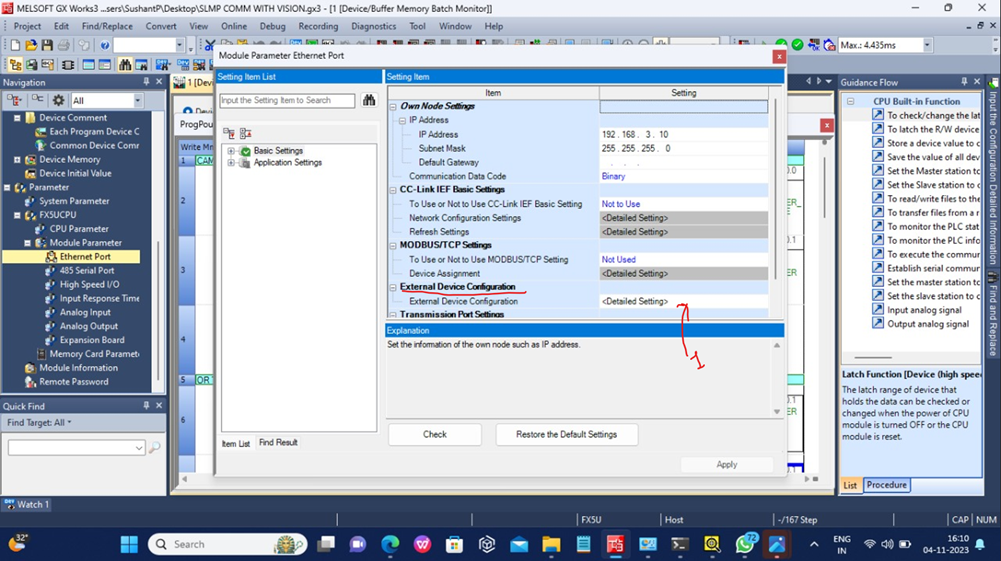The width and height of the screenshot is (1001, 561).
Task: Open the Quick Find combo box arrow
Action: pos(139,448)
